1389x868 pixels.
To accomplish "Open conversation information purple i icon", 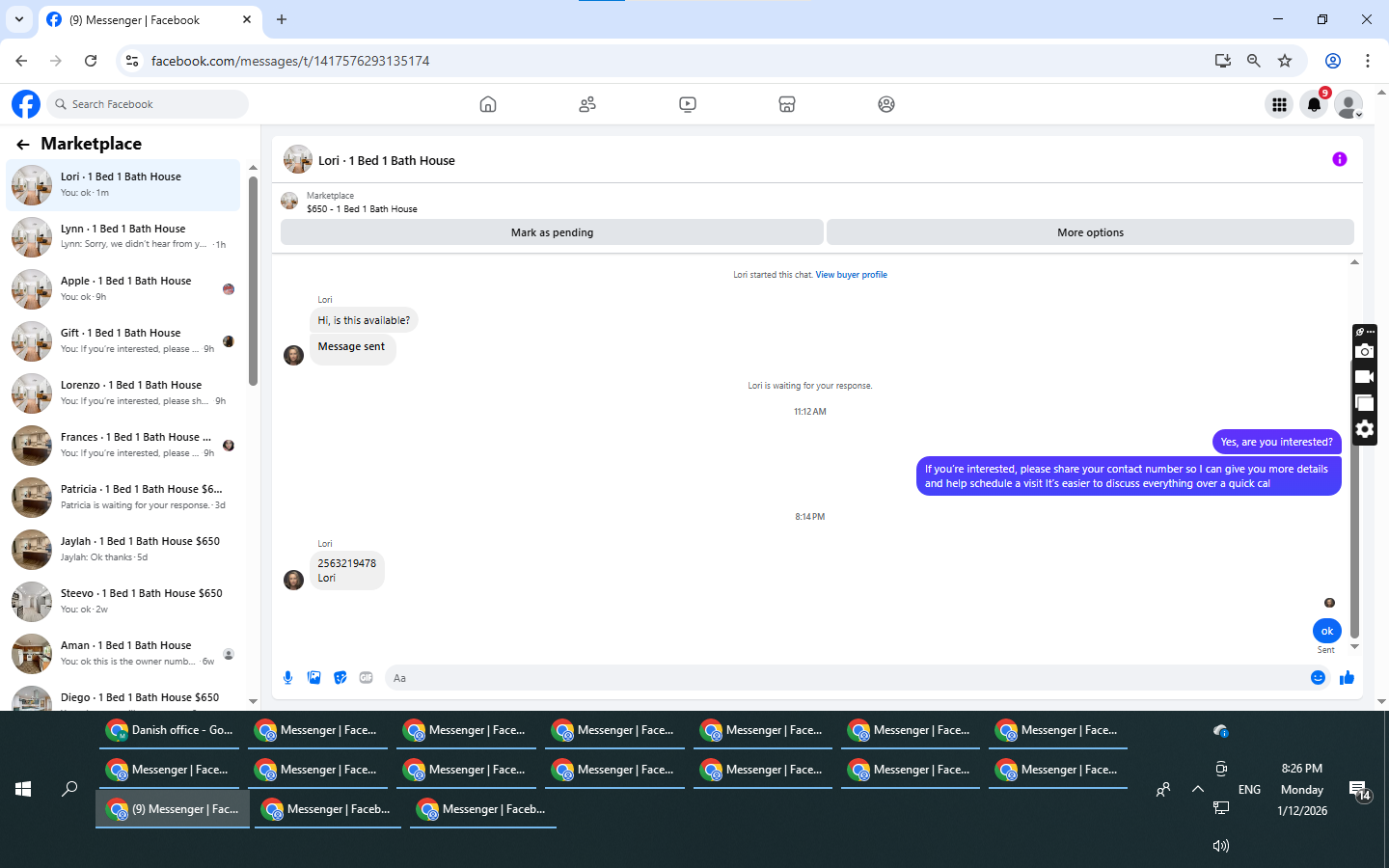I will tap(1340, 159).
